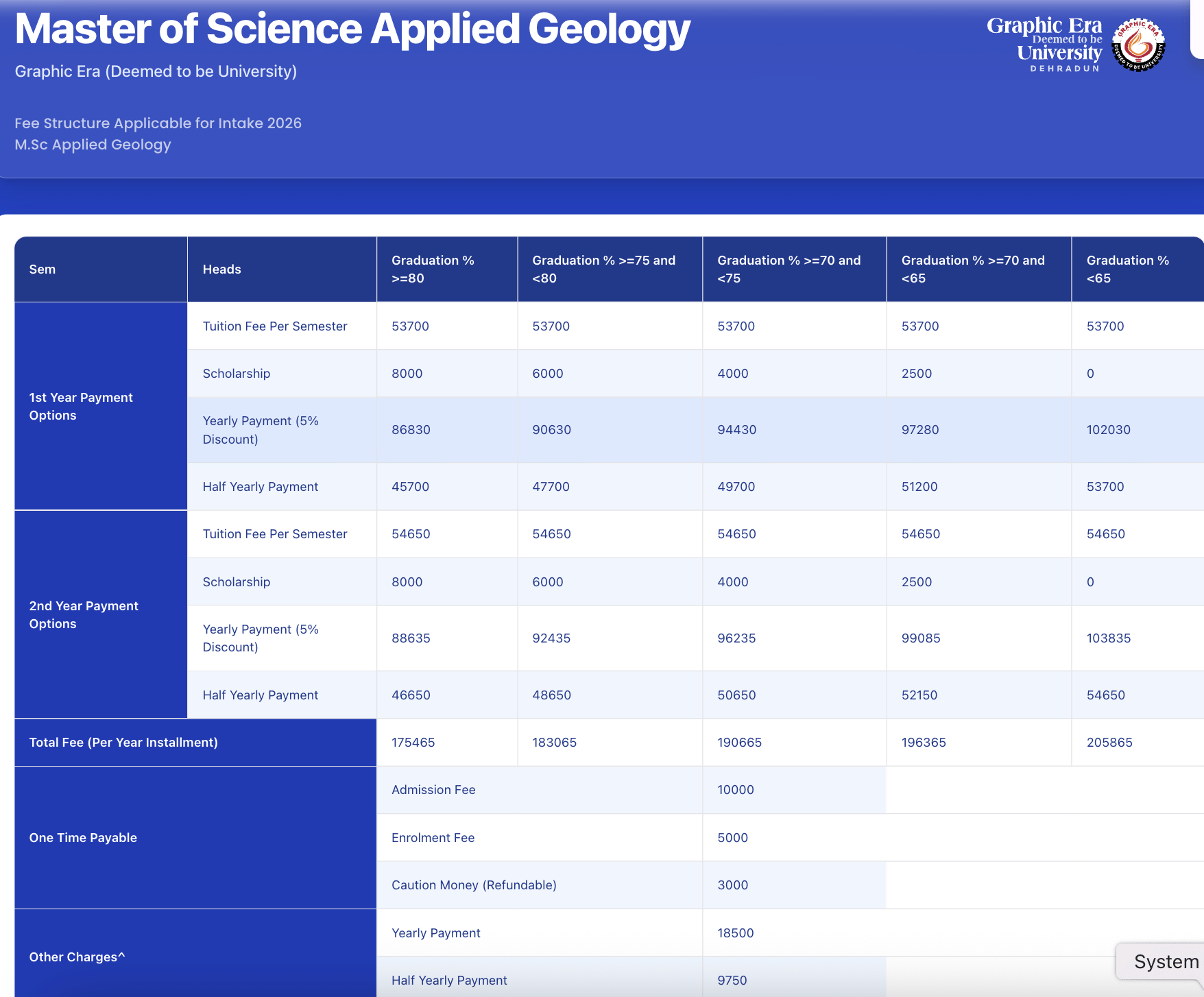
Task: Click the One Time Payable section label
Action: pos(83,838)
